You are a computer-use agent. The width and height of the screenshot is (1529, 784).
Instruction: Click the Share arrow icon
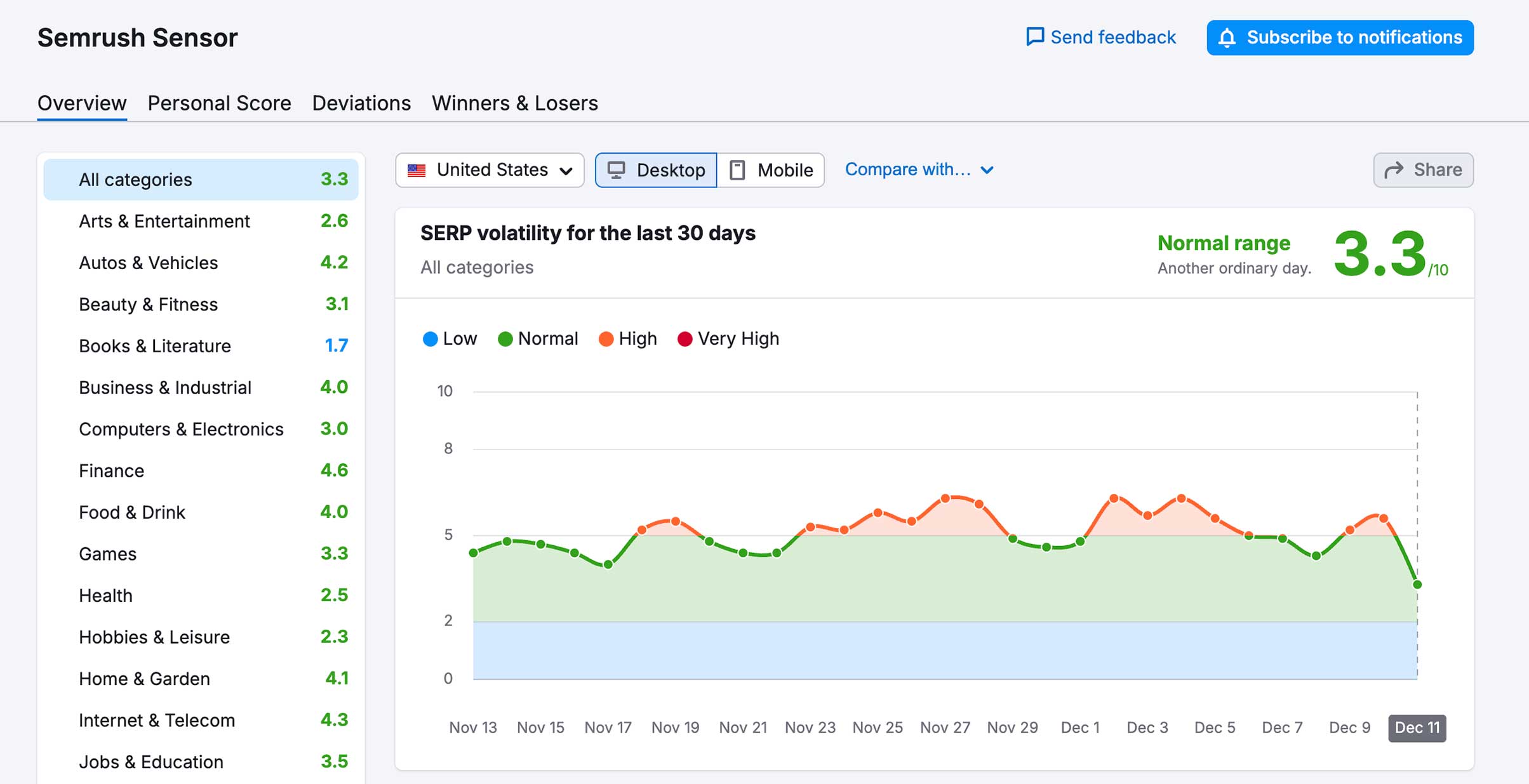coord(1394,170)
